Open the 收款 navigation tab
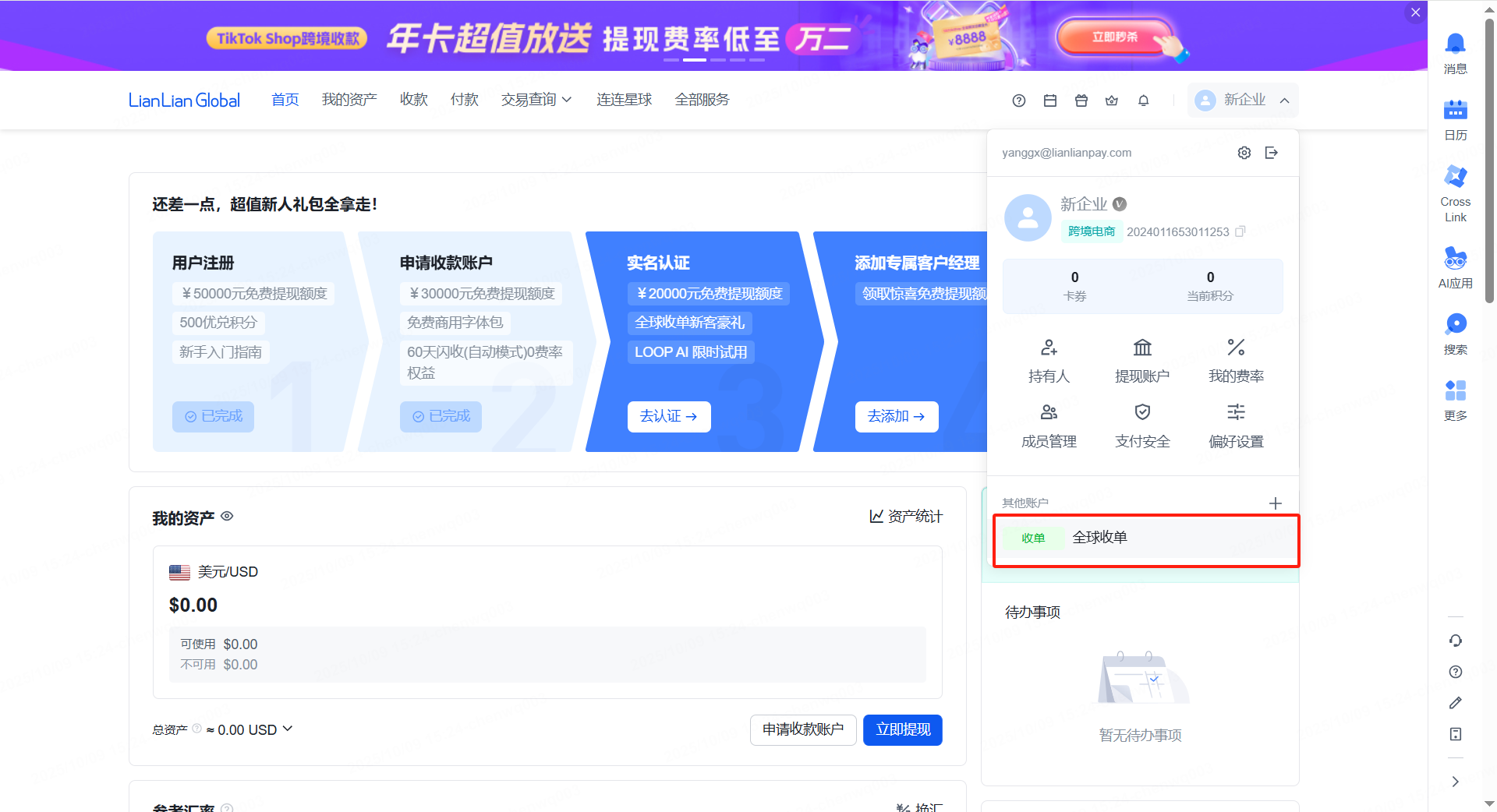The width and height of the screenshot is (1497, 812). (413, 100)
